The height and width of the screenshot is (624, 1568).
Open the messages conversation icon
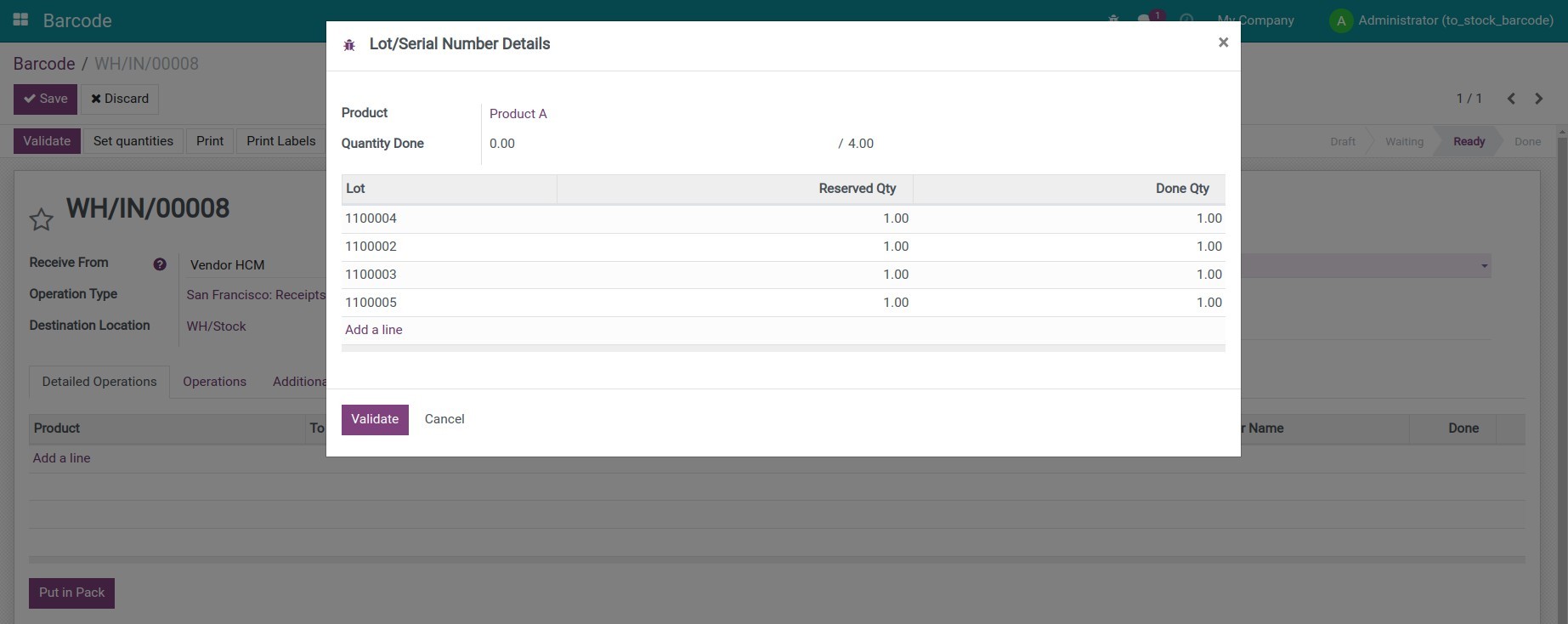(x=1145, y=20)
